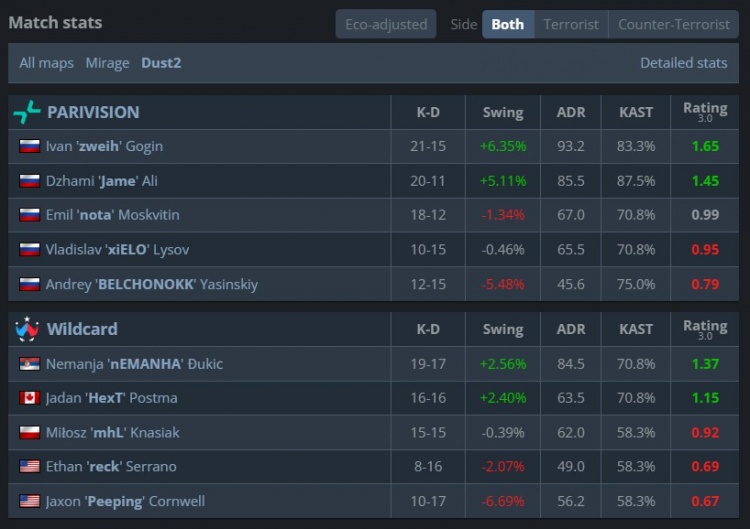
Task: Open the All maps tab
Action: click(x=47, y=63)
